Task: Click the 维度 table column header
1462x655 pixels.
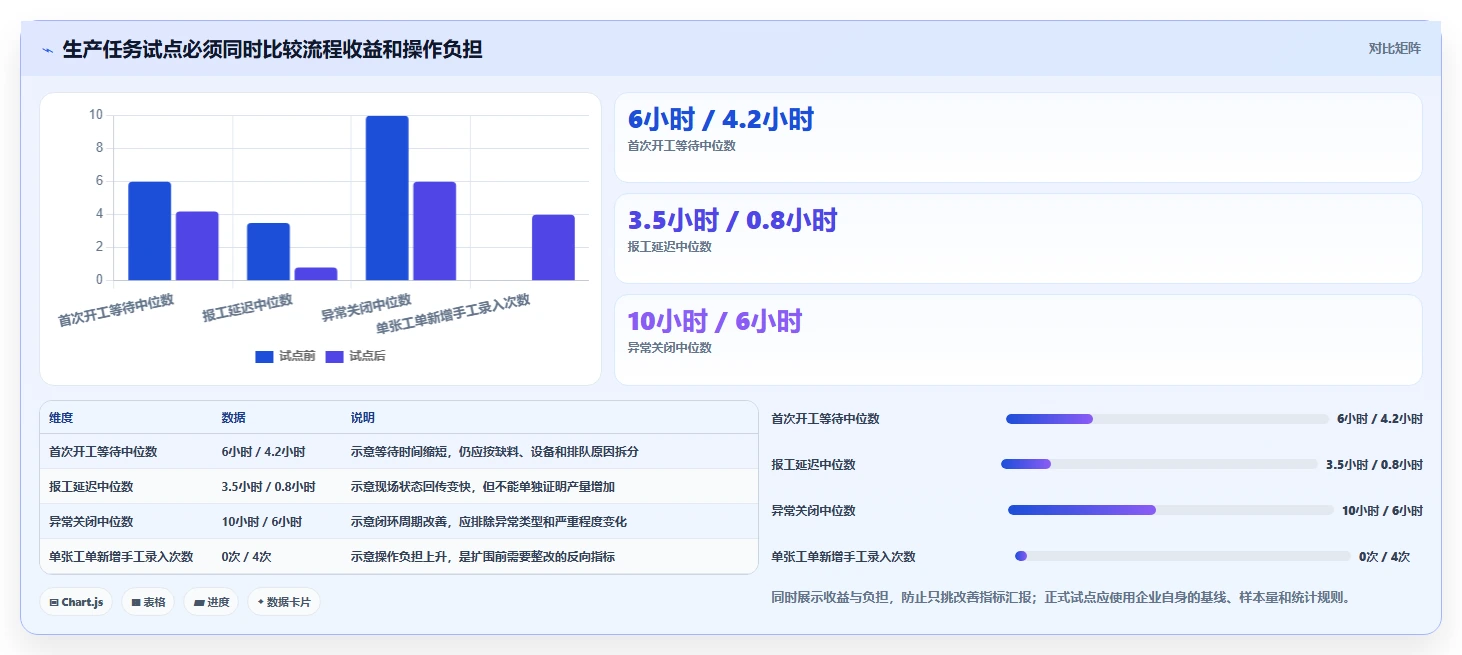Action: pyautogui.click(x=61, y=418)
